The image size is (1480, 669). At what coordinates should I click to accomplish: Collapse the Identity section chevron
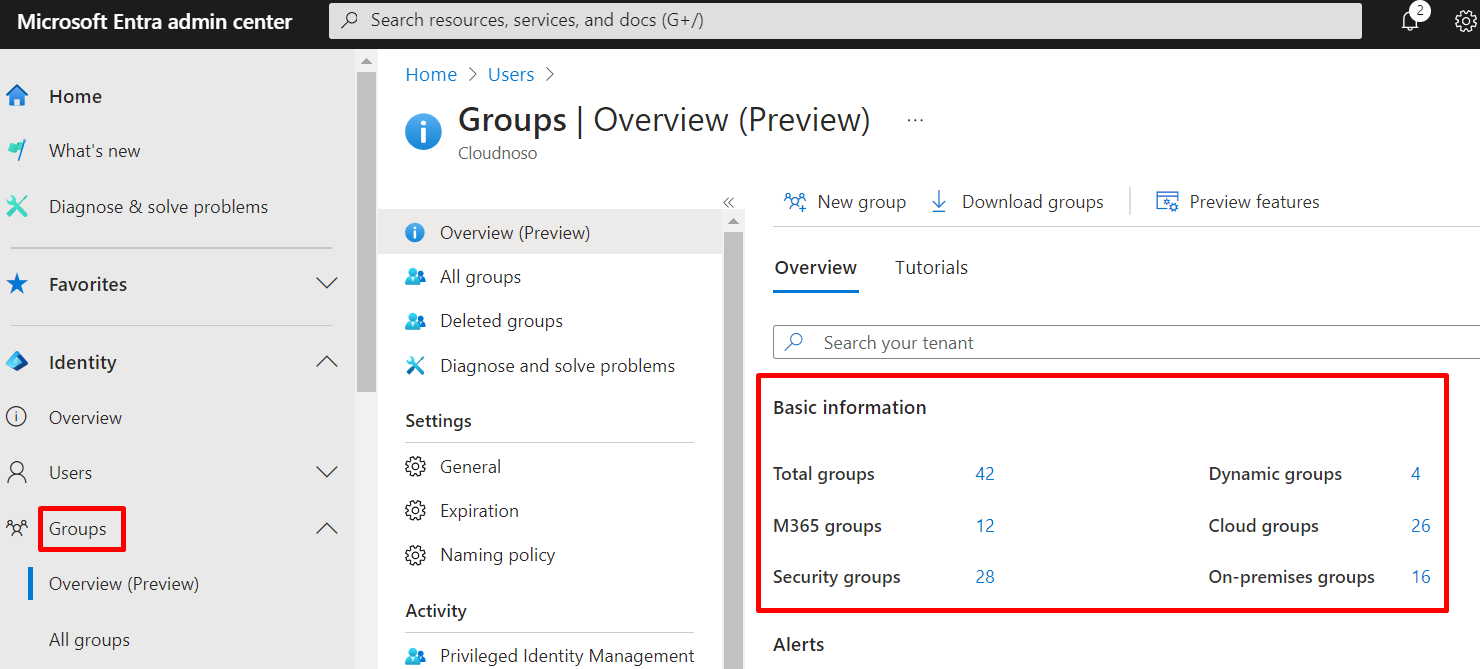[x=327, y=362]
